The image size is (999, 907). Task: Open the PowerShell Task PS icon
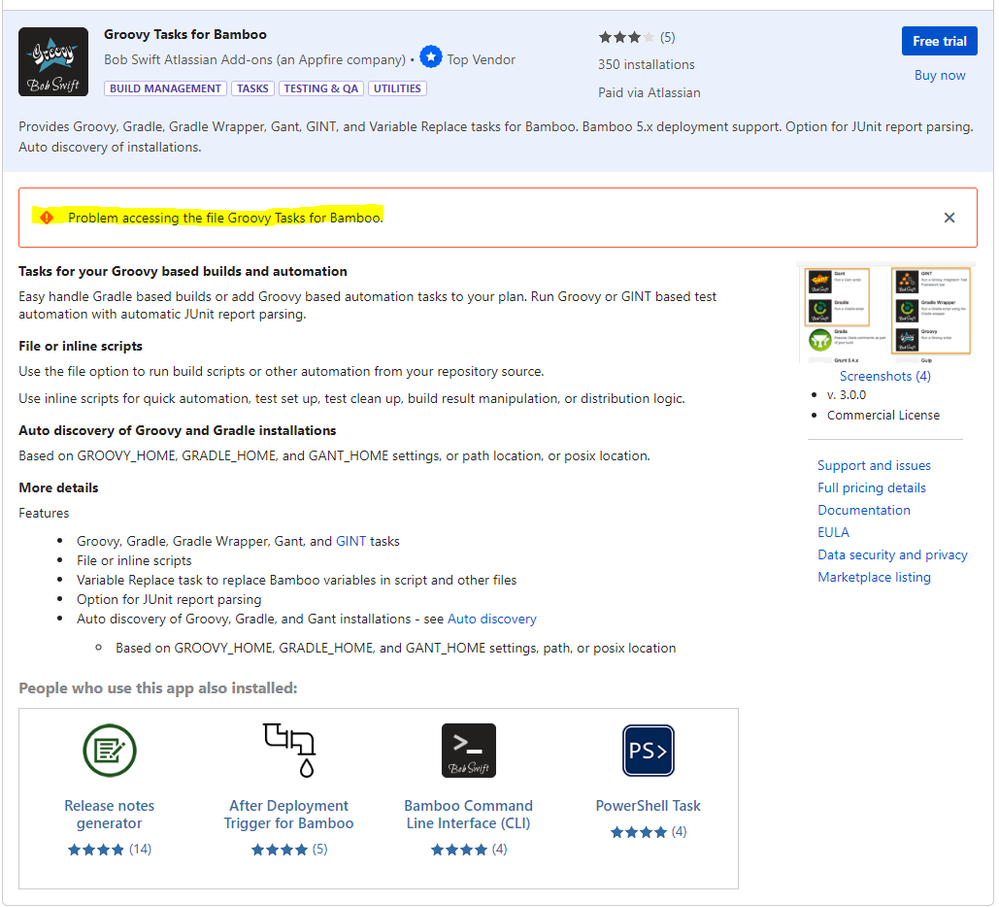pos(648,750)
